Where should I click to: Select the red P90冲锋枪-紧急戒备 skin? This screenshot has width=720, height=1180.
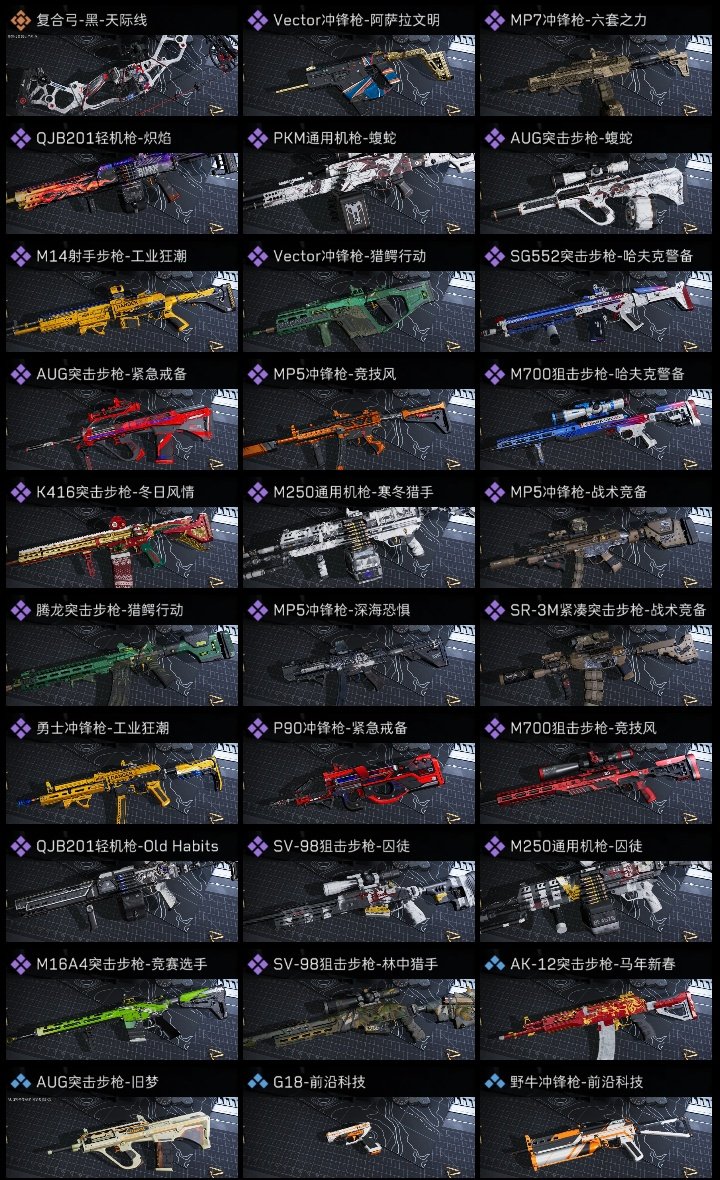pyautogui.click(x=359, y=783)
